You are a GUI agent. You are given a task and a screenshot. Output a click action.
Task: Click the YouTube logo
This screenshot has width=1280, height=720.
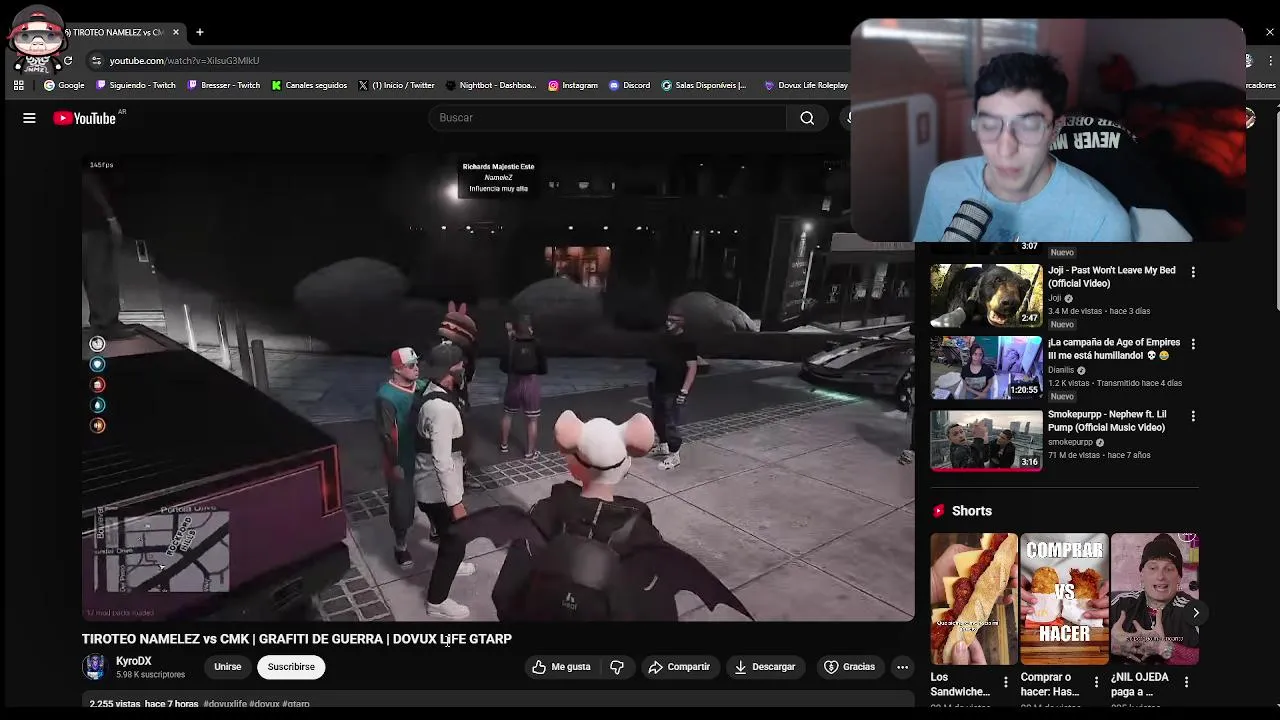[85, 118]
